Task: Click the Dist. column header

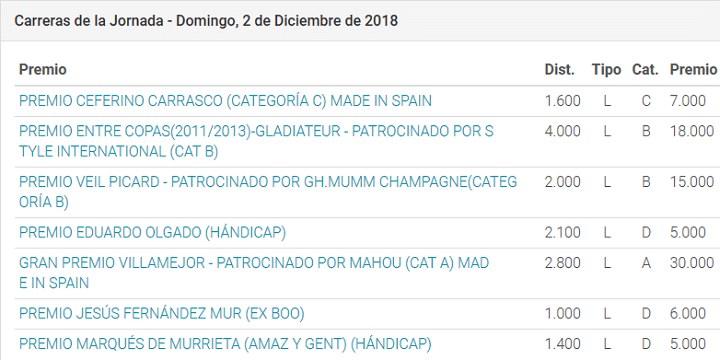Action: point(559,69)
